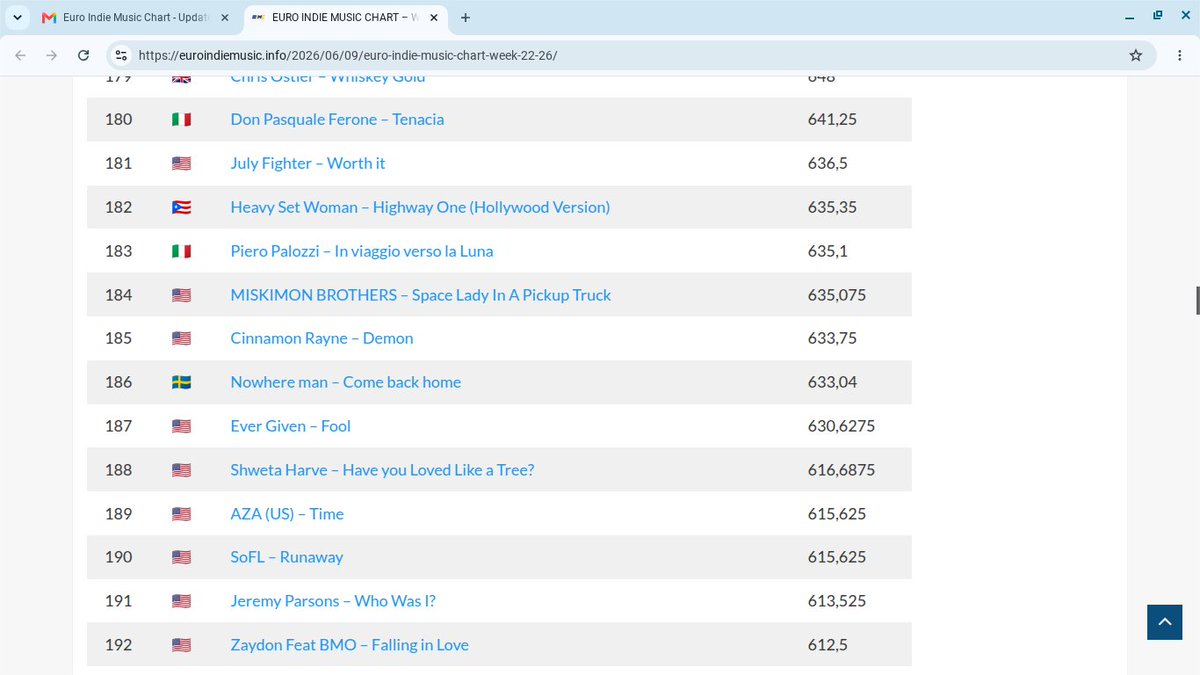
Task: Open a new tab with the plus button
Action: (466, 17)
